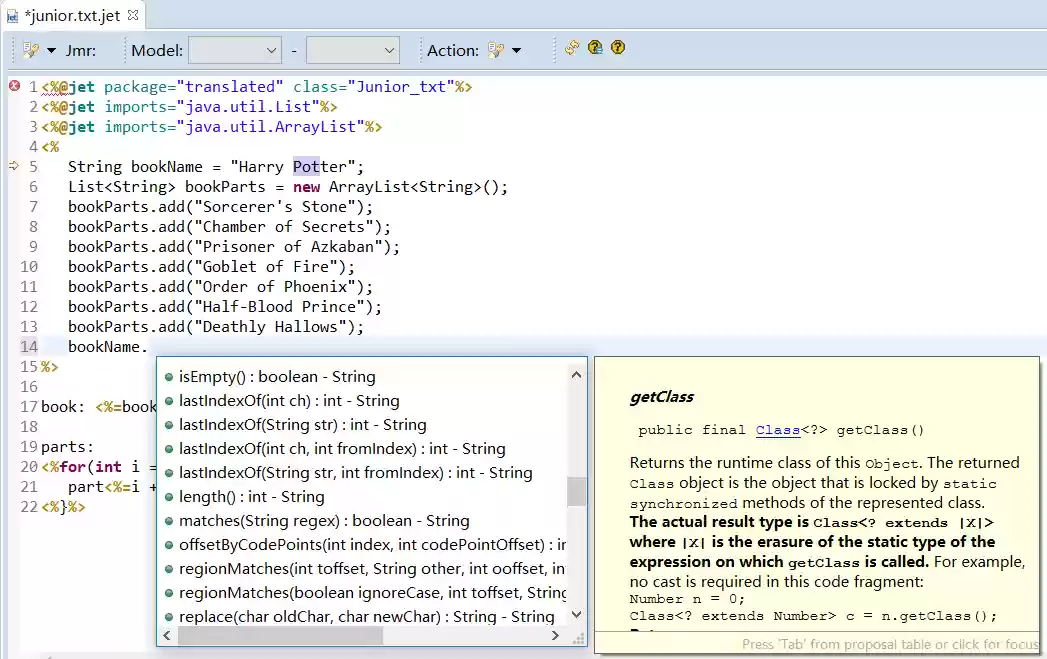1047x659 pixels.
Task: Click the error marker on line 1
Action: 14,86
